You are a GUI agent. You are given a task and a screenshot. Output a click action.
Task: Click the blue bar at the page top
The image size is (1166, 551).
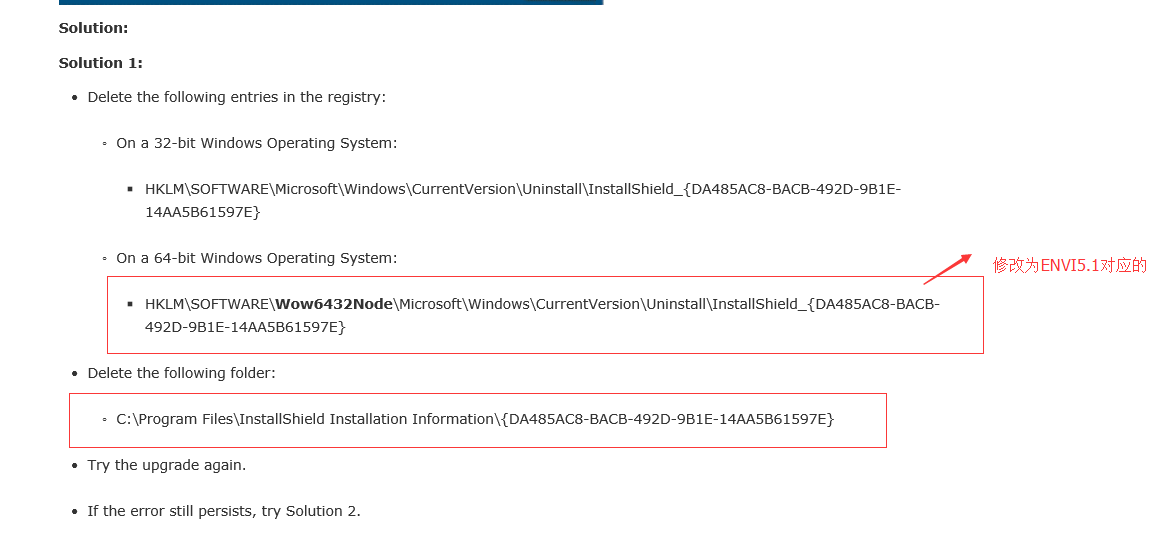pyautogui.click(x=331, y=2)
